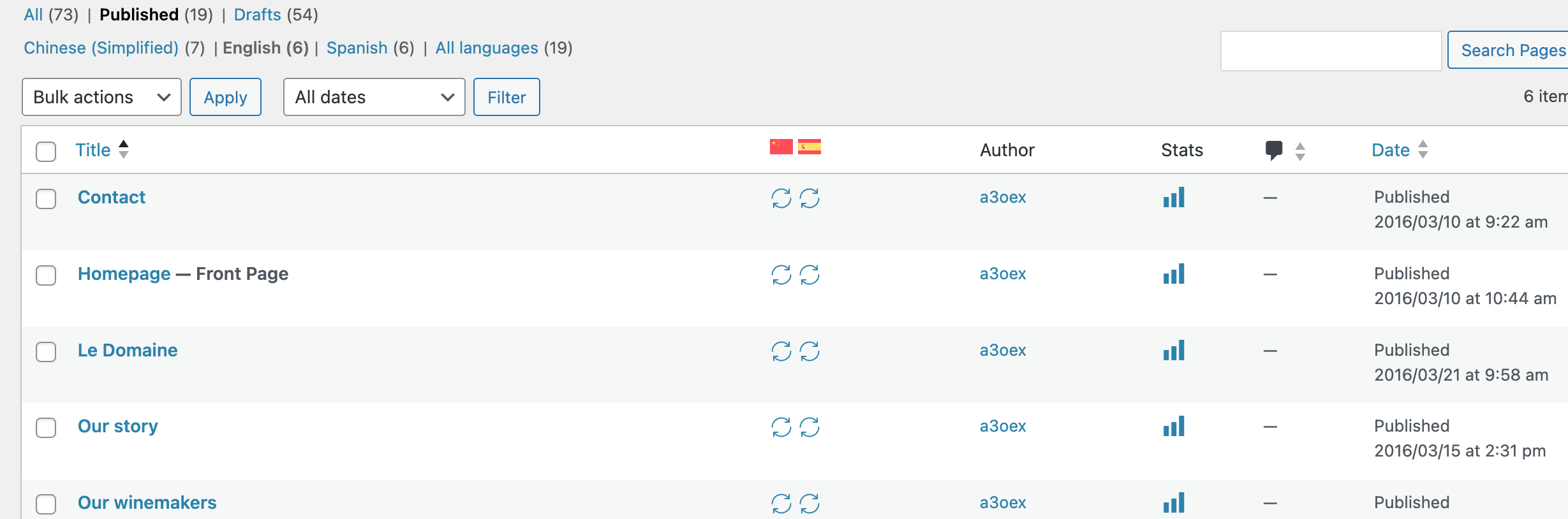The image size is (1568, 519).
Task: Focus the page search input field
Action: 1331,51
